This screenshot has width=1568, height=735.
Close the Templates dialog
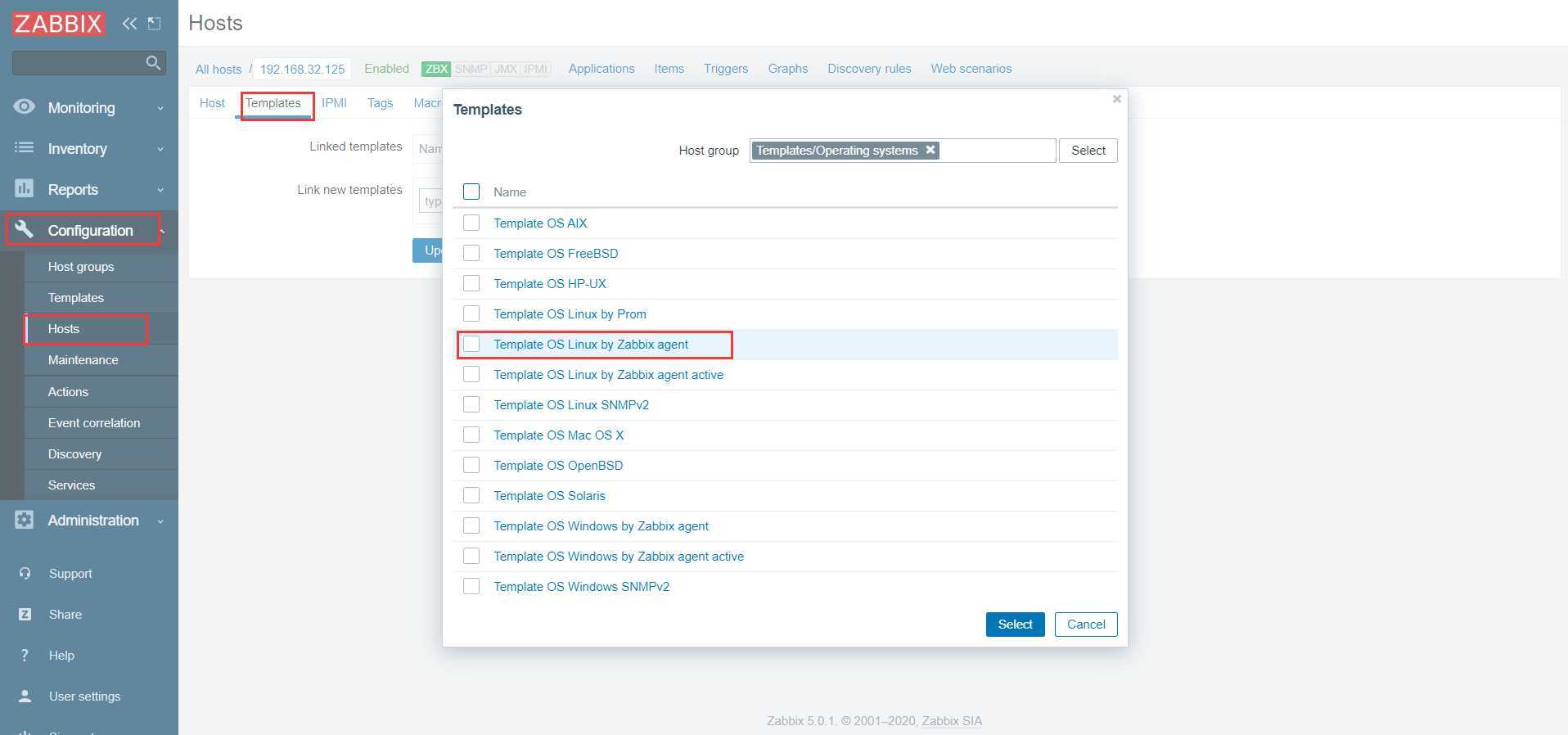tap(1116, 99)
